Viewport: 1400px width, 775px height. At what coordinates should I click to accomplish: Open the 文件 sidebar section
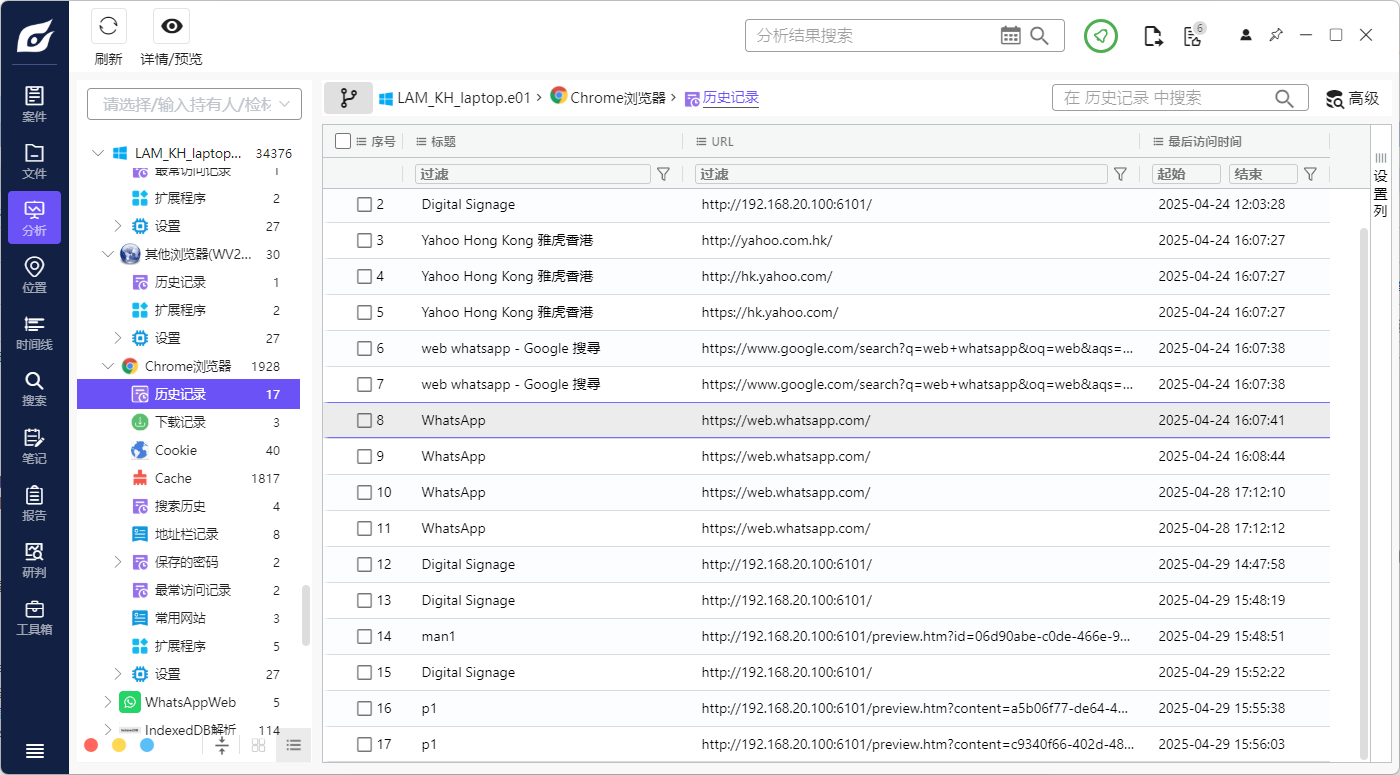[34, 161]
